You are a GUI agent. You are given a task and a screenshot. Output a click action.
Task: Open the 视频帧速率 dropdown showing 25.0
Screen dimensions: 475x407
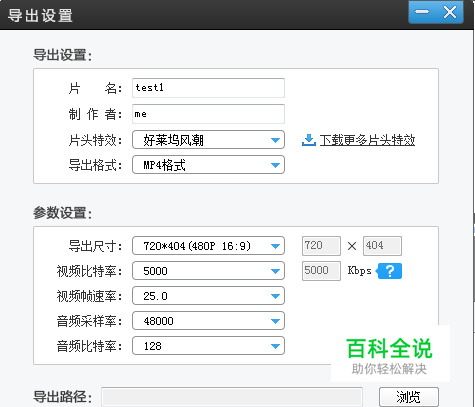tap(208, 296)
